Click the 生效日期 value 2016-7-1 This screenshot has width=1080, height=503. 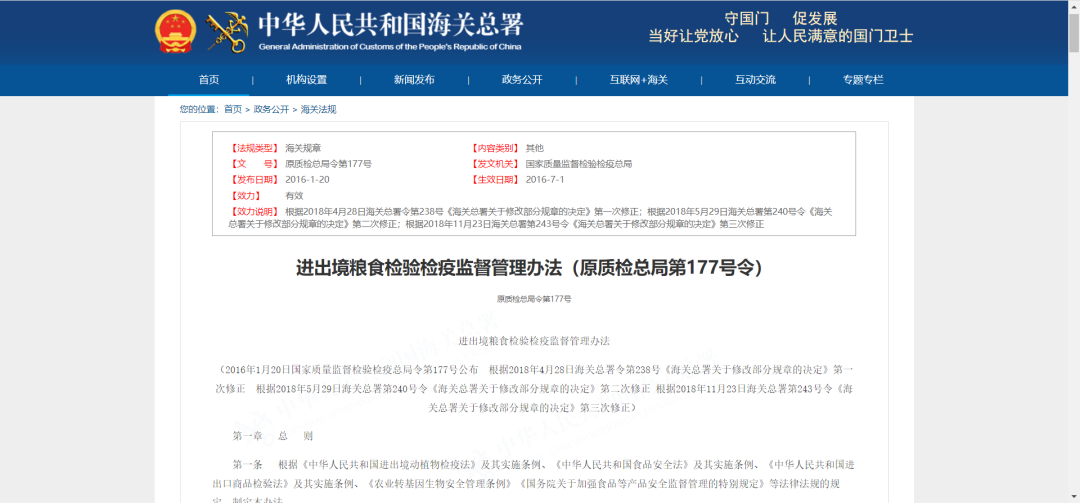[545, 179]
